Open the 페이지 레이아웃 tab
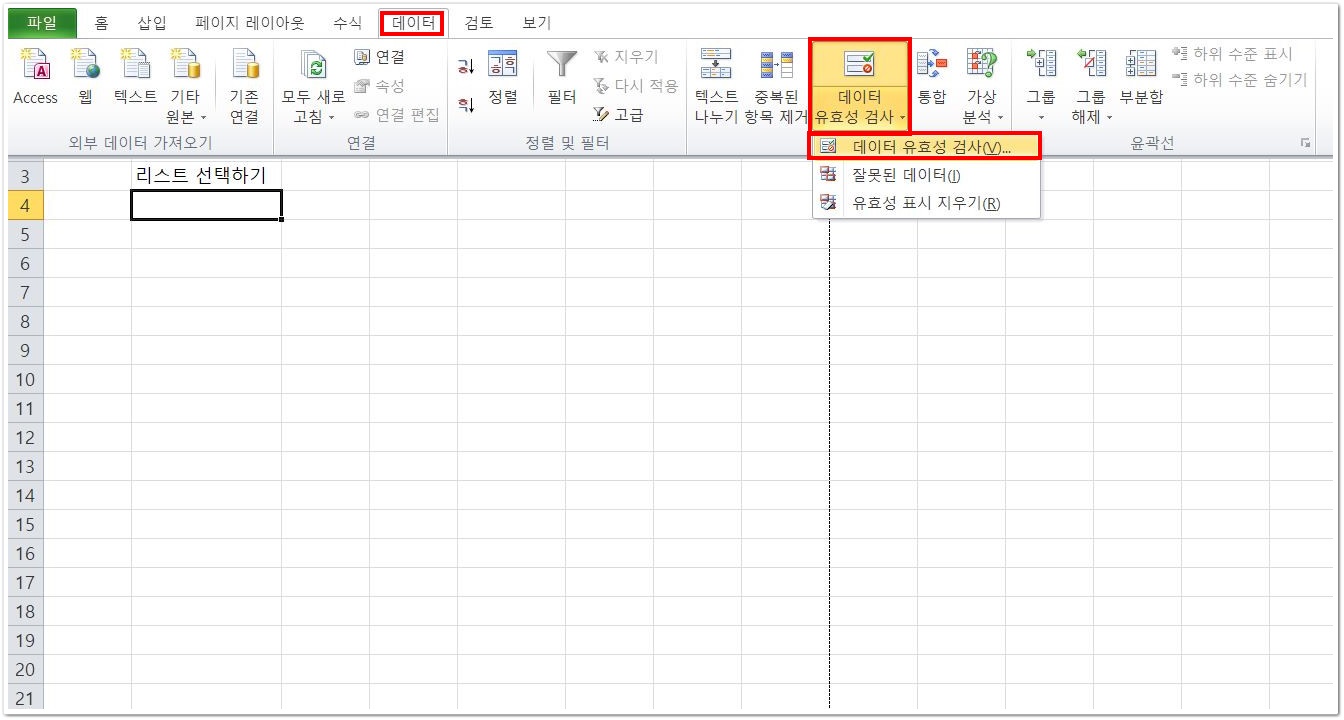 point(249,23)
